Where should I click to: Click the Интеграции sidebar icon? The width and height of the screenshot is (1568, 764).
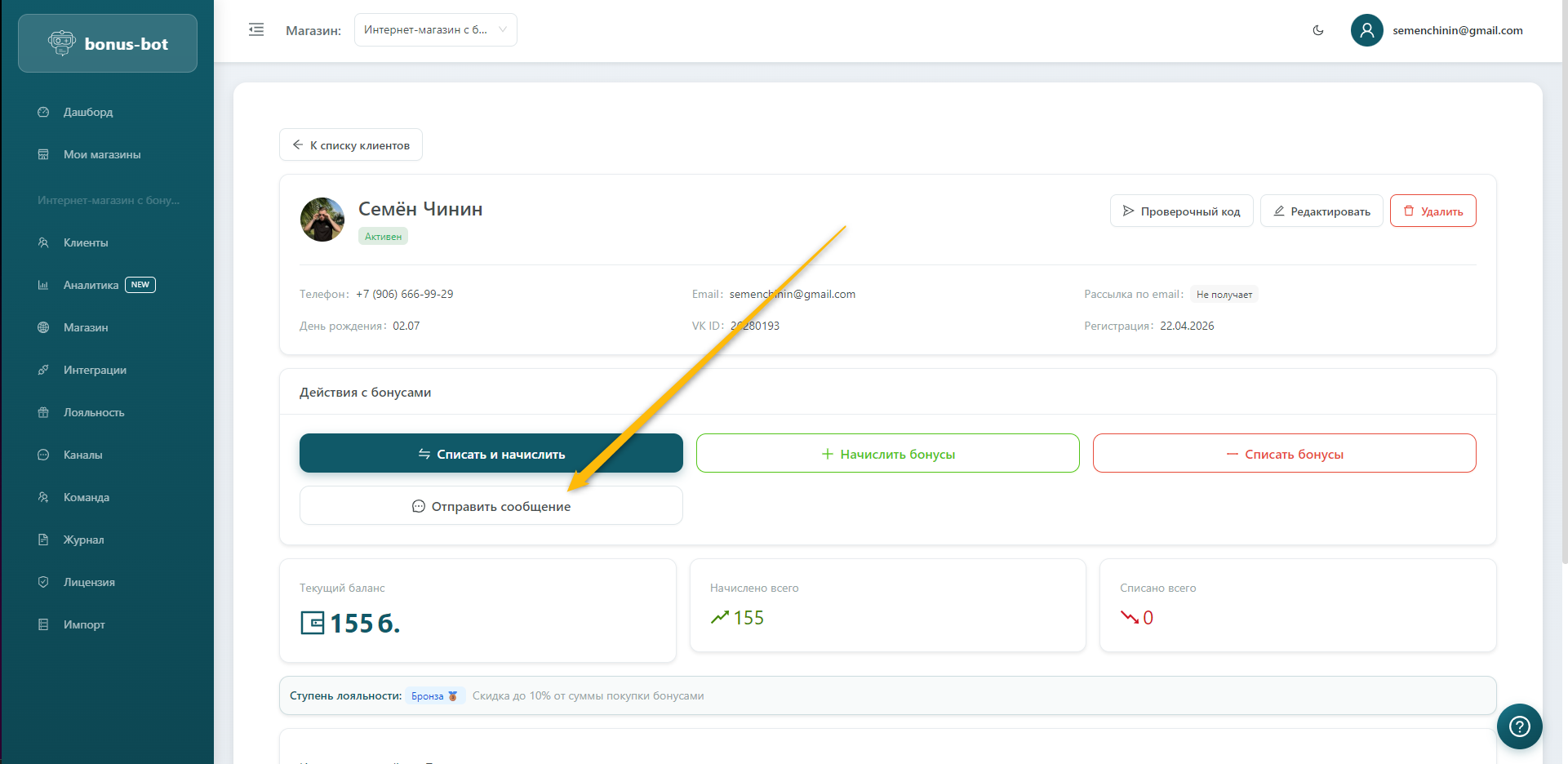tap(43, 370)
